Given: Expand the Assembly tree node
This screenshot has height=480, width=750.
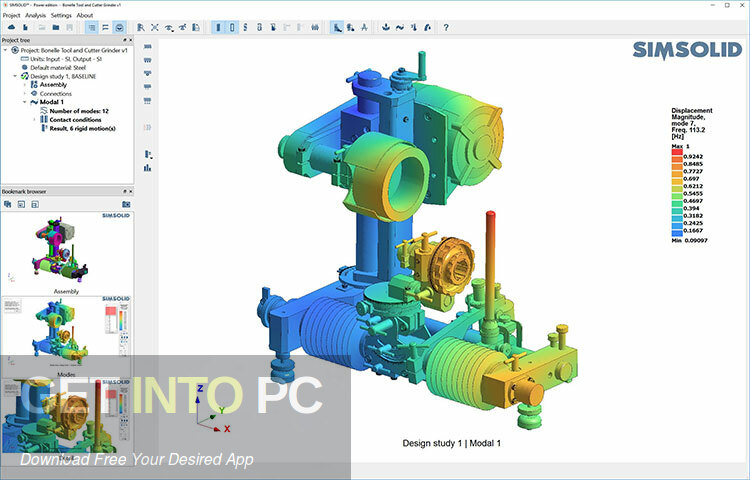Looking at the screenshot, I should (25, 85).
